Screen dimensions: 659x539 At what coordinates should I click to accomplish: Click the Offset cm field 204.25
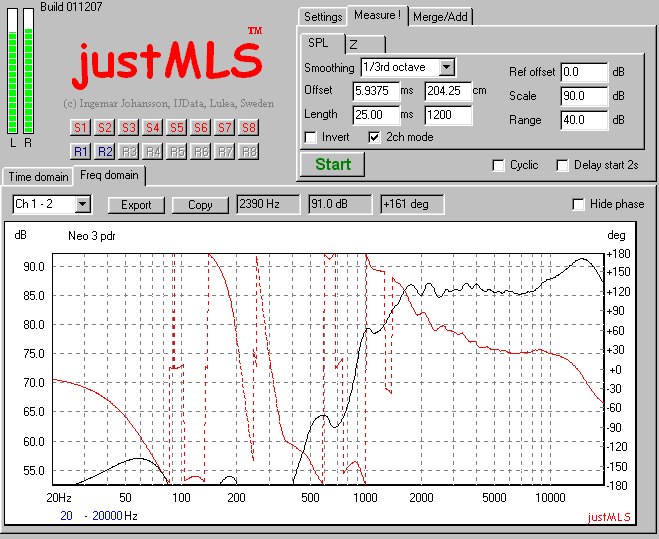point(448,91)
